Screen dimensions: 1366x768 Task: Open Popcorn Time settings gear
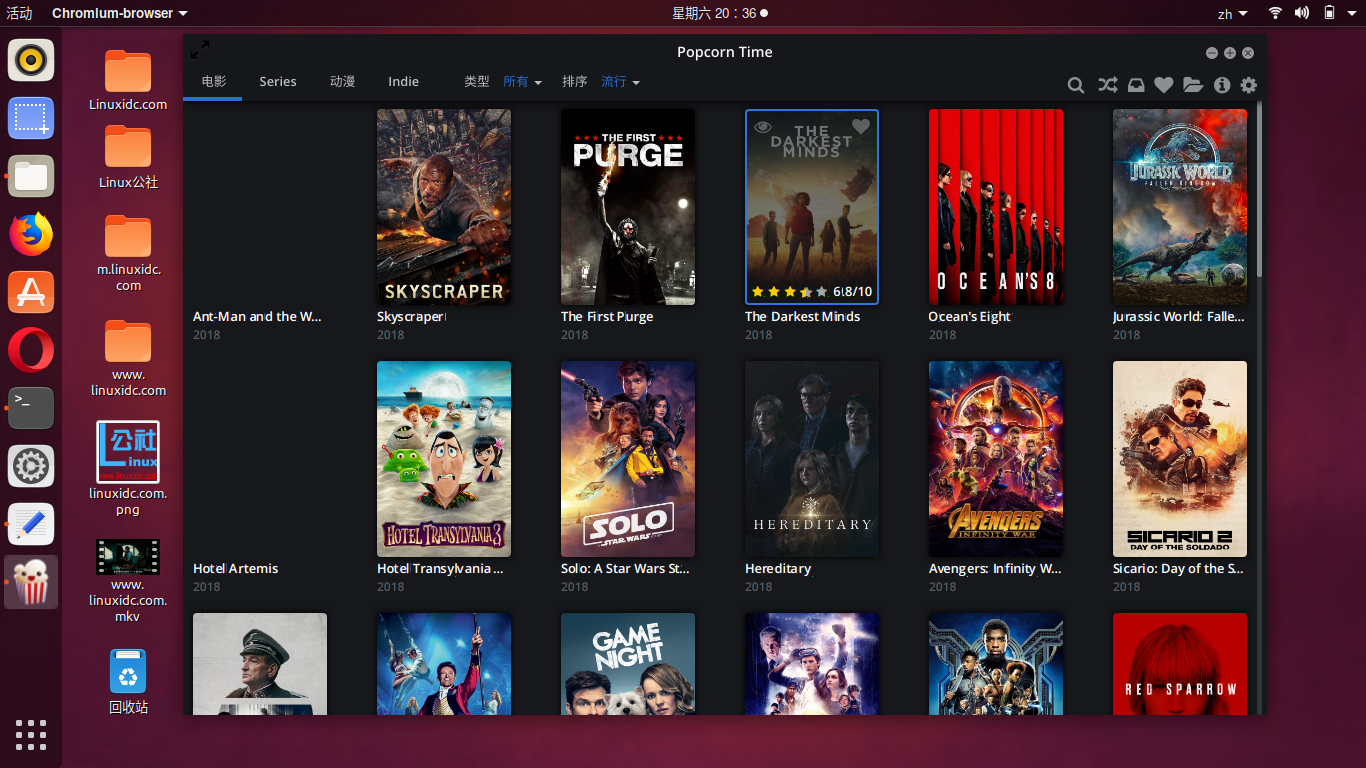coord(1249,85)
